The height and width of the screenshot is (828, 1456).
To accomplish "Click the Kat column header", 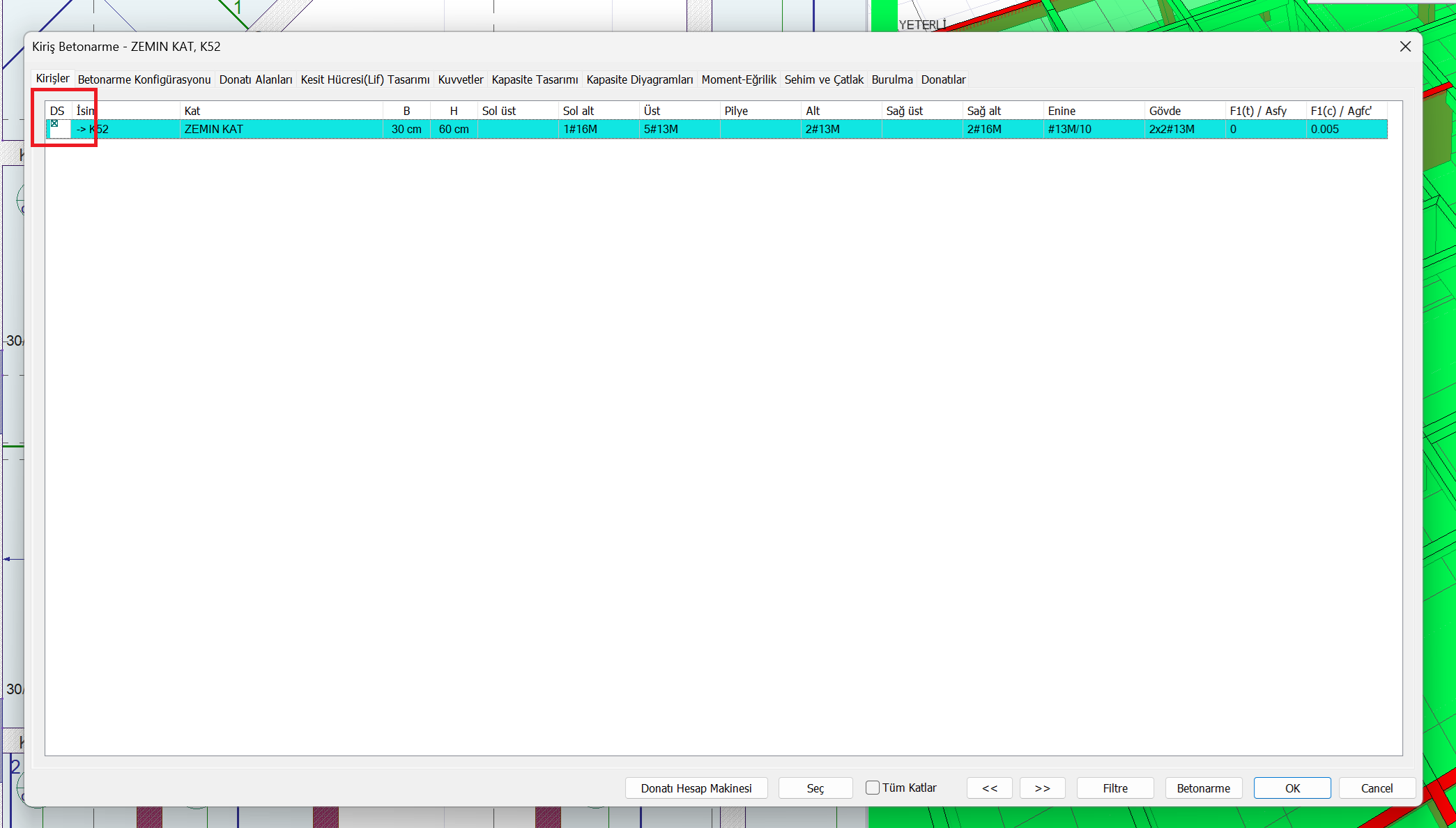I will 282,111.
